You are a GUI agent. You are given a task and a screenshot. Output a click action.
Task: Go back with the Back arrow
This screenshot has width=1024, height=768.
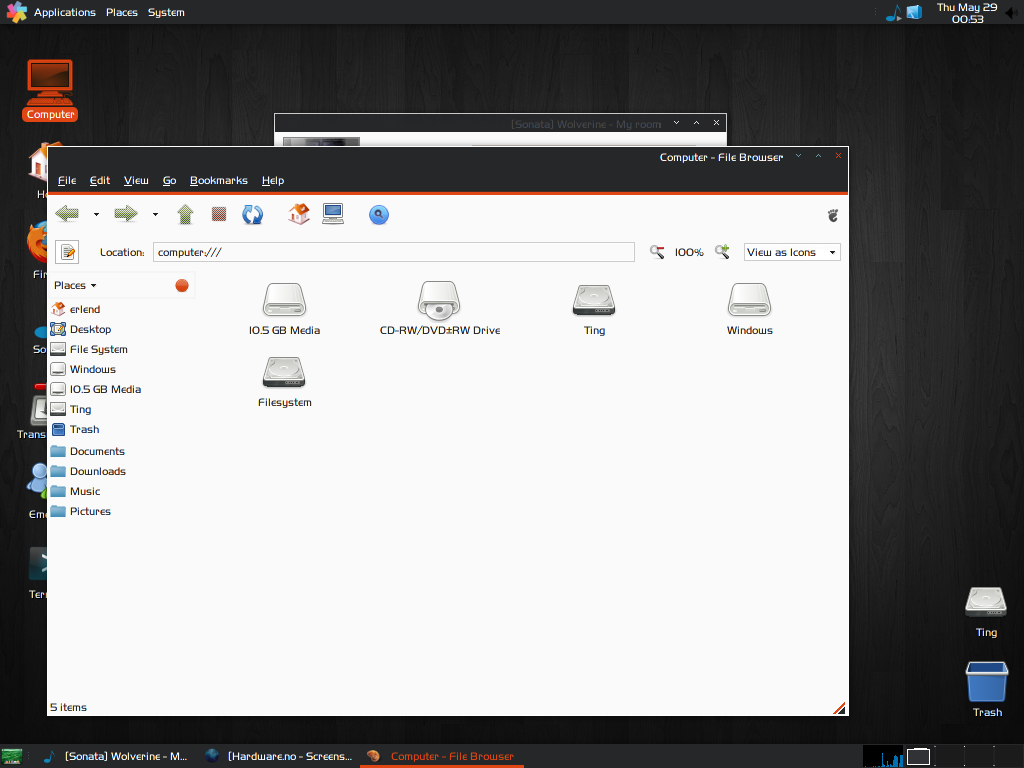tap(67, 214)
